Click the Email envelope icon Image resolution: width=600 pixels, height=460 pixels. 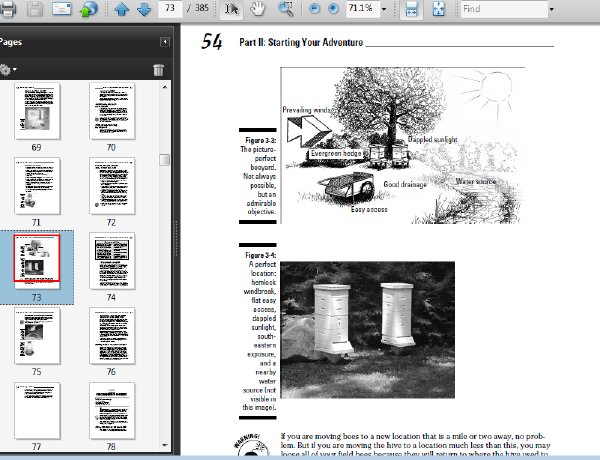coord(62,8)
